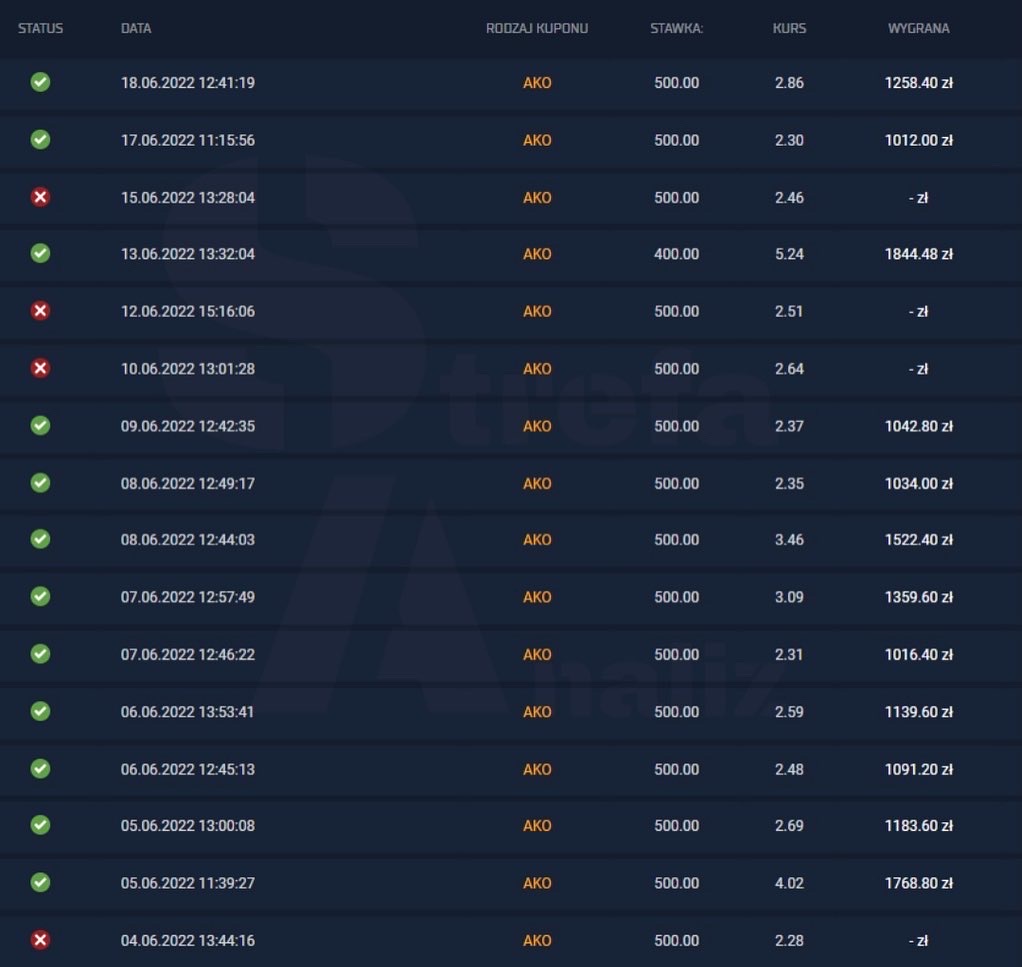Viewport: 1022px width, 967px height.
Task: Sort by the STATUS column header
Action: (40, 28)
